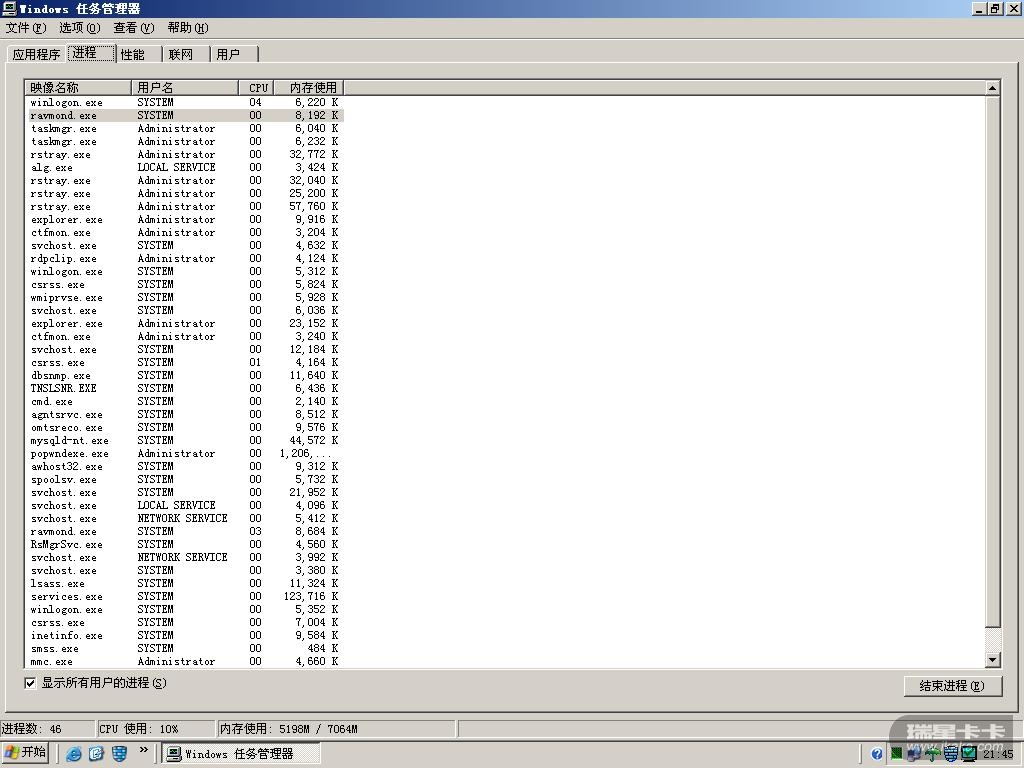Select the lsass.exe process row
Image resolution: width=1024 pixels, height=768 pixels.
[x=184, y=583]
